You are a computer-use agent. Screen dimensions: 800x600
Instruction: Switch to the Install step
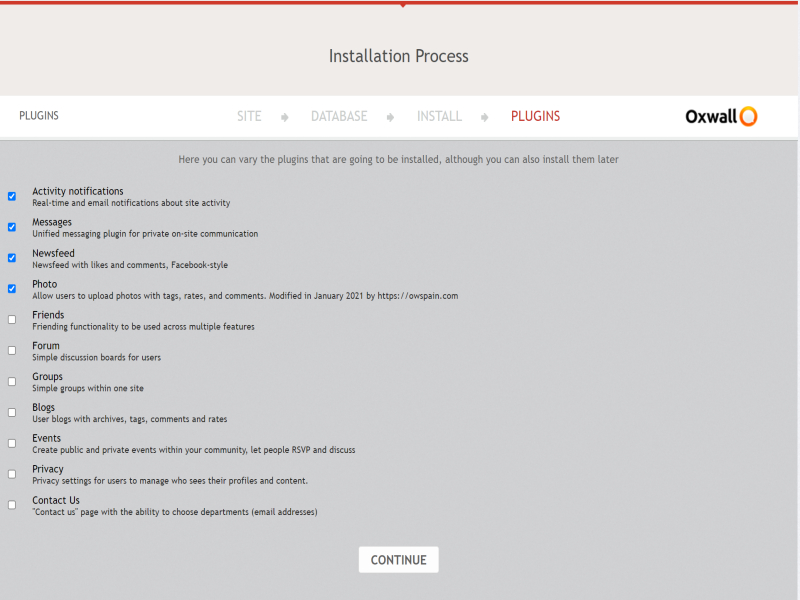439,116
